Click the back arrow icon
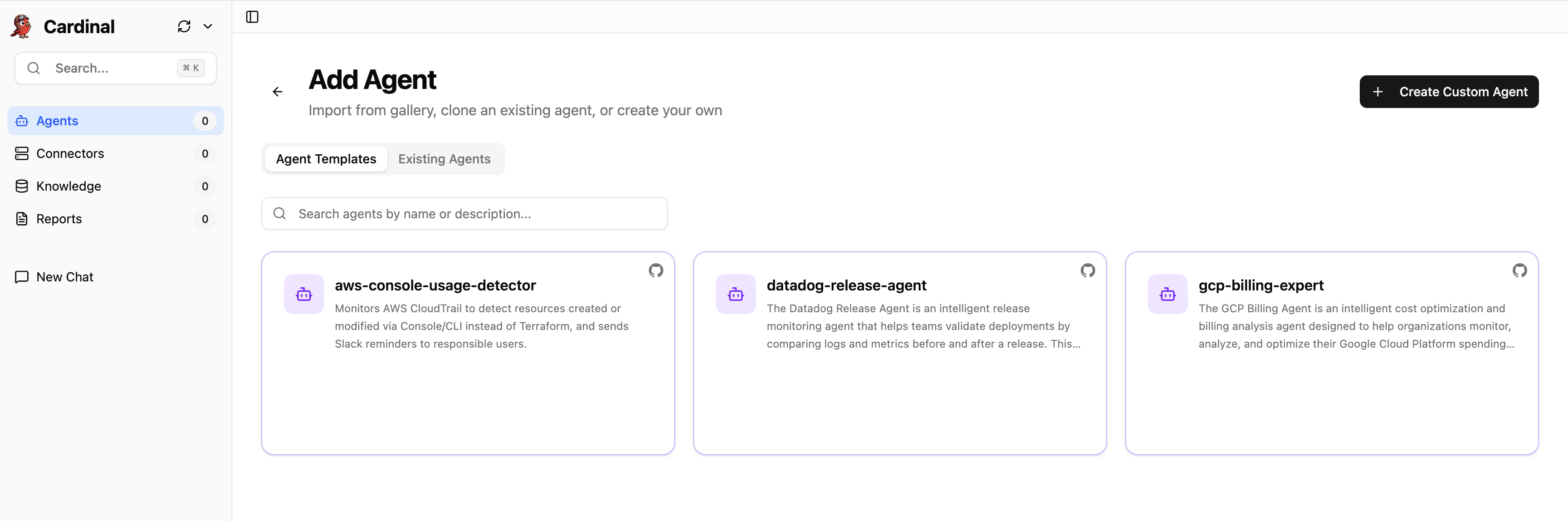 tap(278, 92)
